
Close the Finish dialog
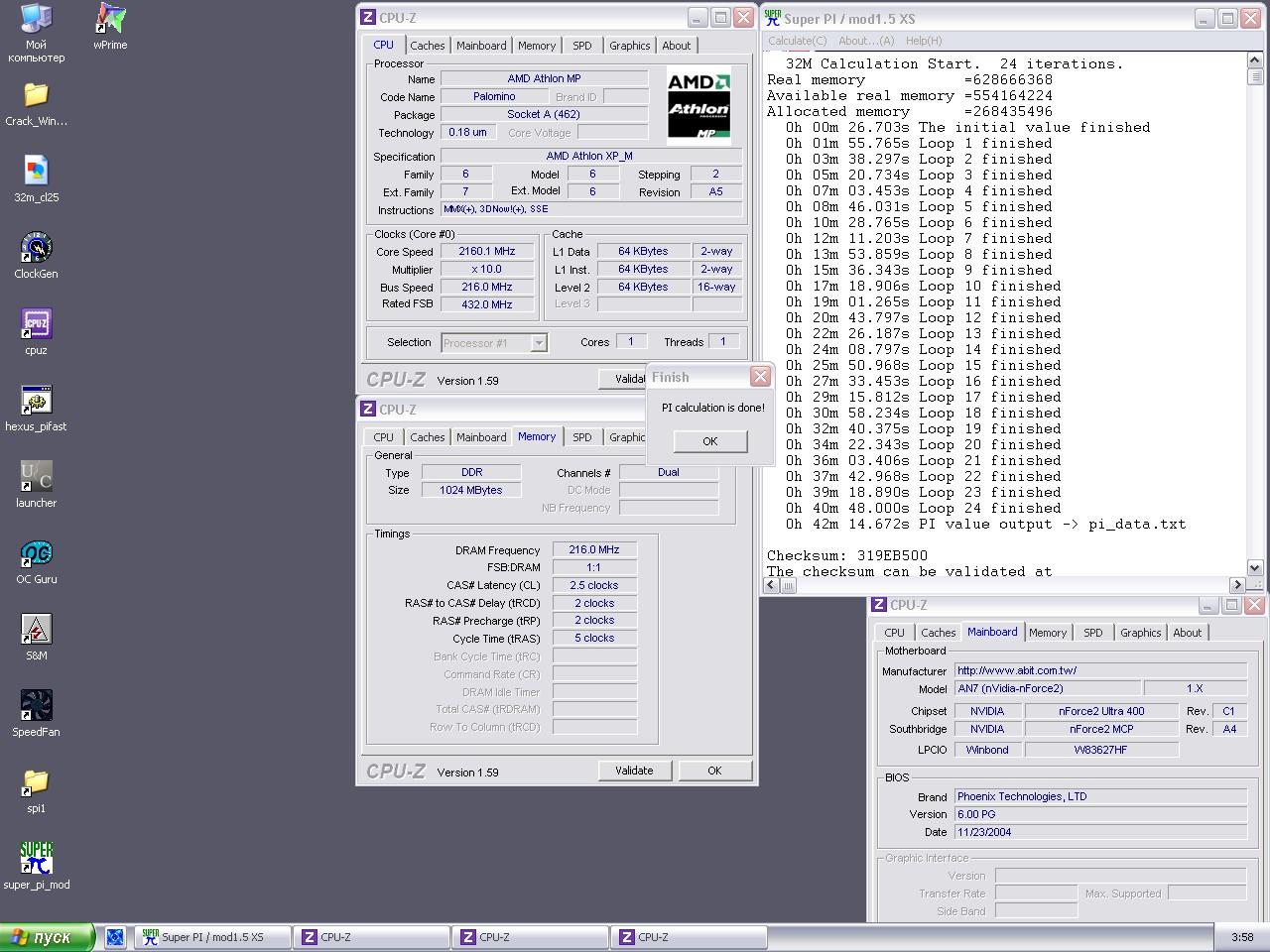tap(760, 377)
